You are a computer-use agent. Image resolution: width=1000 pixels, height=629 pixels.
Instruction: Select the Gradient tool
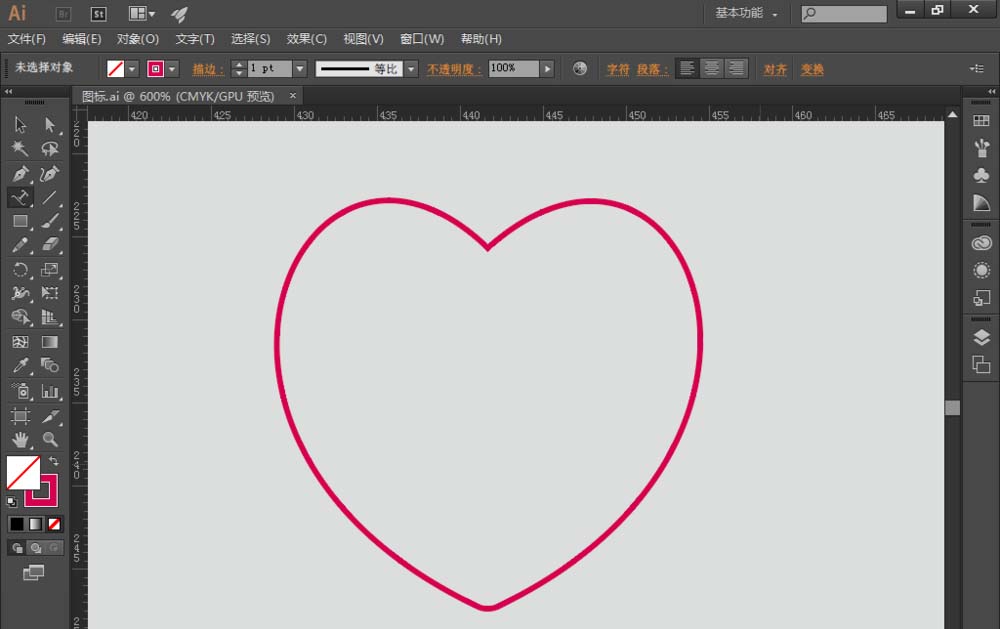point(50,342)
